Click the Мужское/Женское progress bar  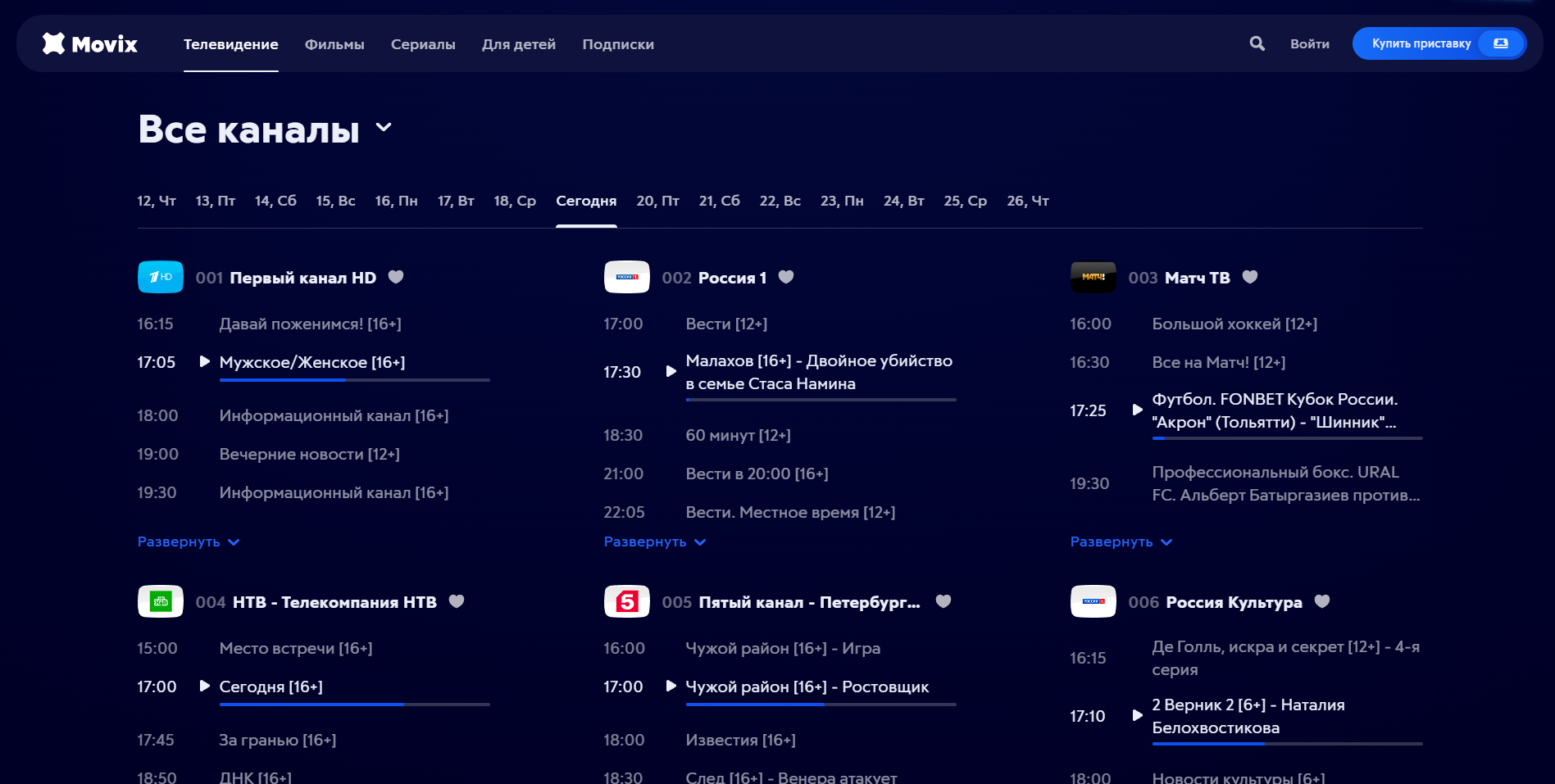pyautogui.click(x=355, y=380)
